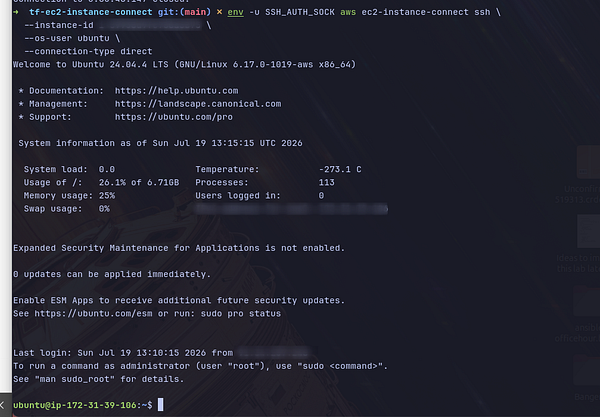The height and width of the screenshot is (417, 600).
Task: Click the 'To run a command as administrator' line
Action: point(201,366)
